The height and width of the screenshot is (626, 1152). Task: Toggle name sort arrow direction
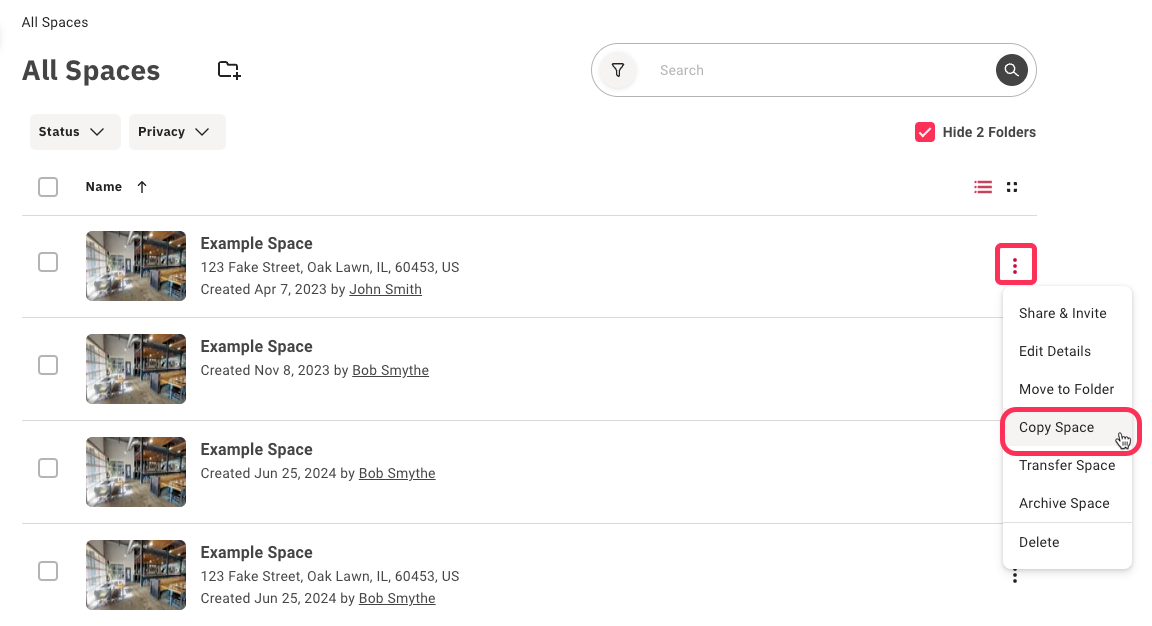tap(142, 187)
